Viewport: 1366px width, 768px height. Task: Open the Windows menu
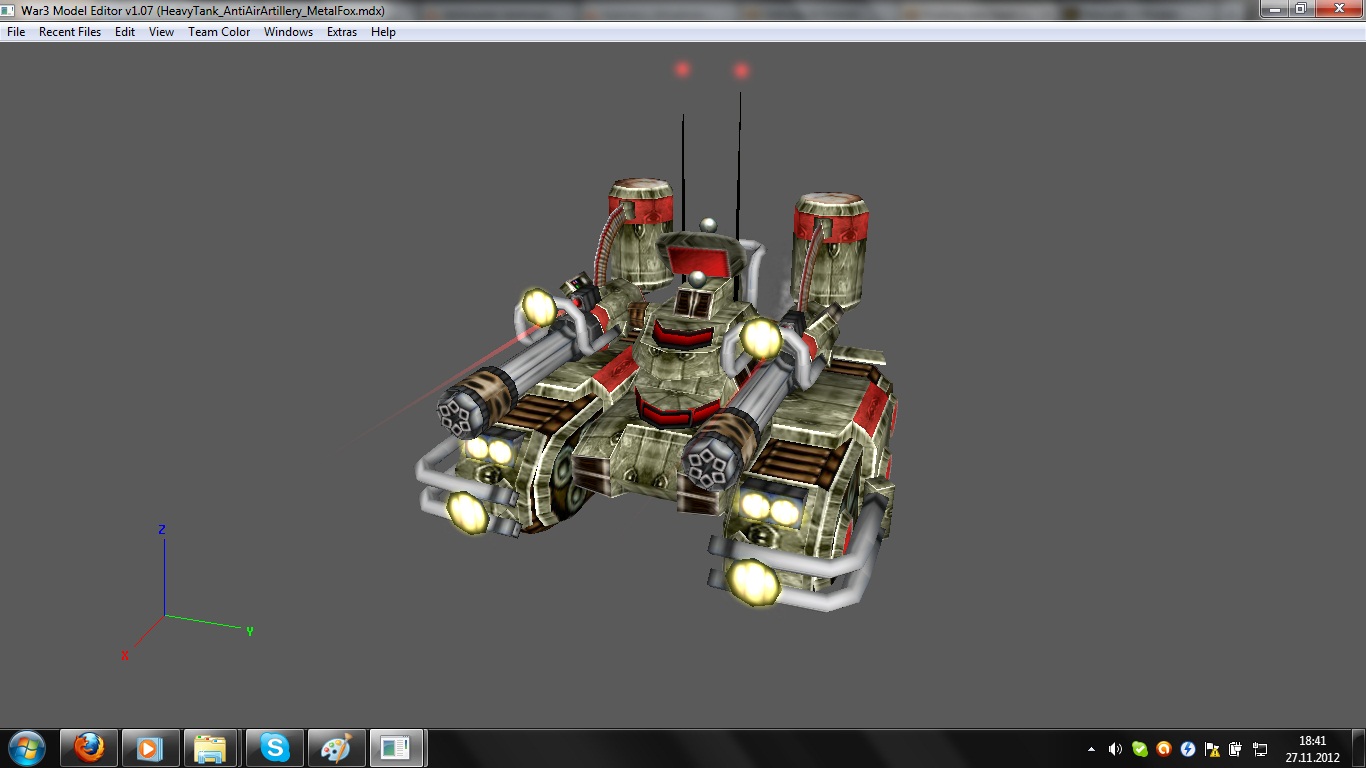tap(288, 32)
